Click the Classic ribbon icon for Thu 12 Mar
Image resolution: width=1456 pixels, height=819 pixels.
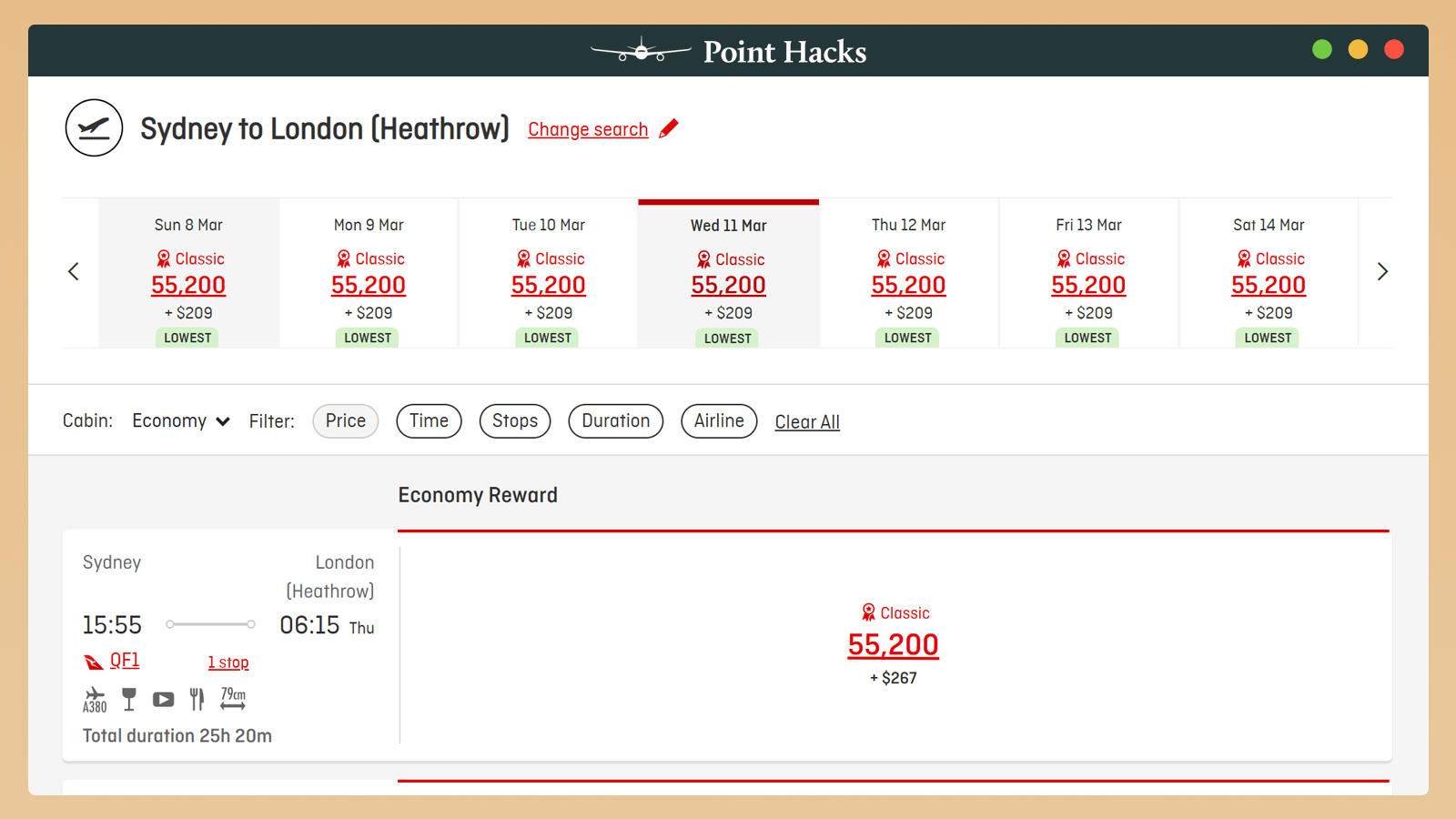884,259
